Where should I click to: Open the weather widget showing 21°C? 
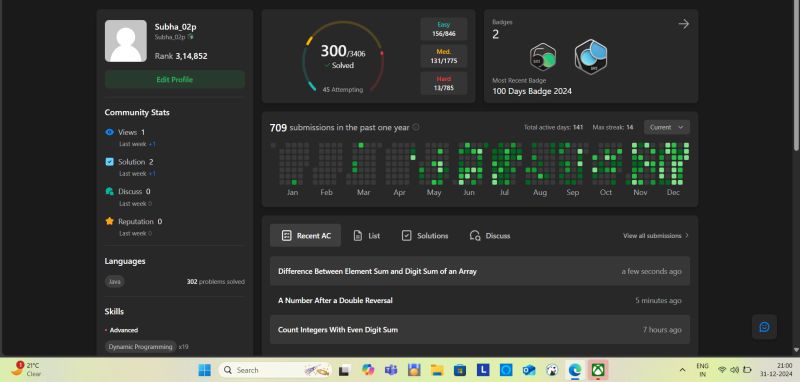tap(26, 369)
